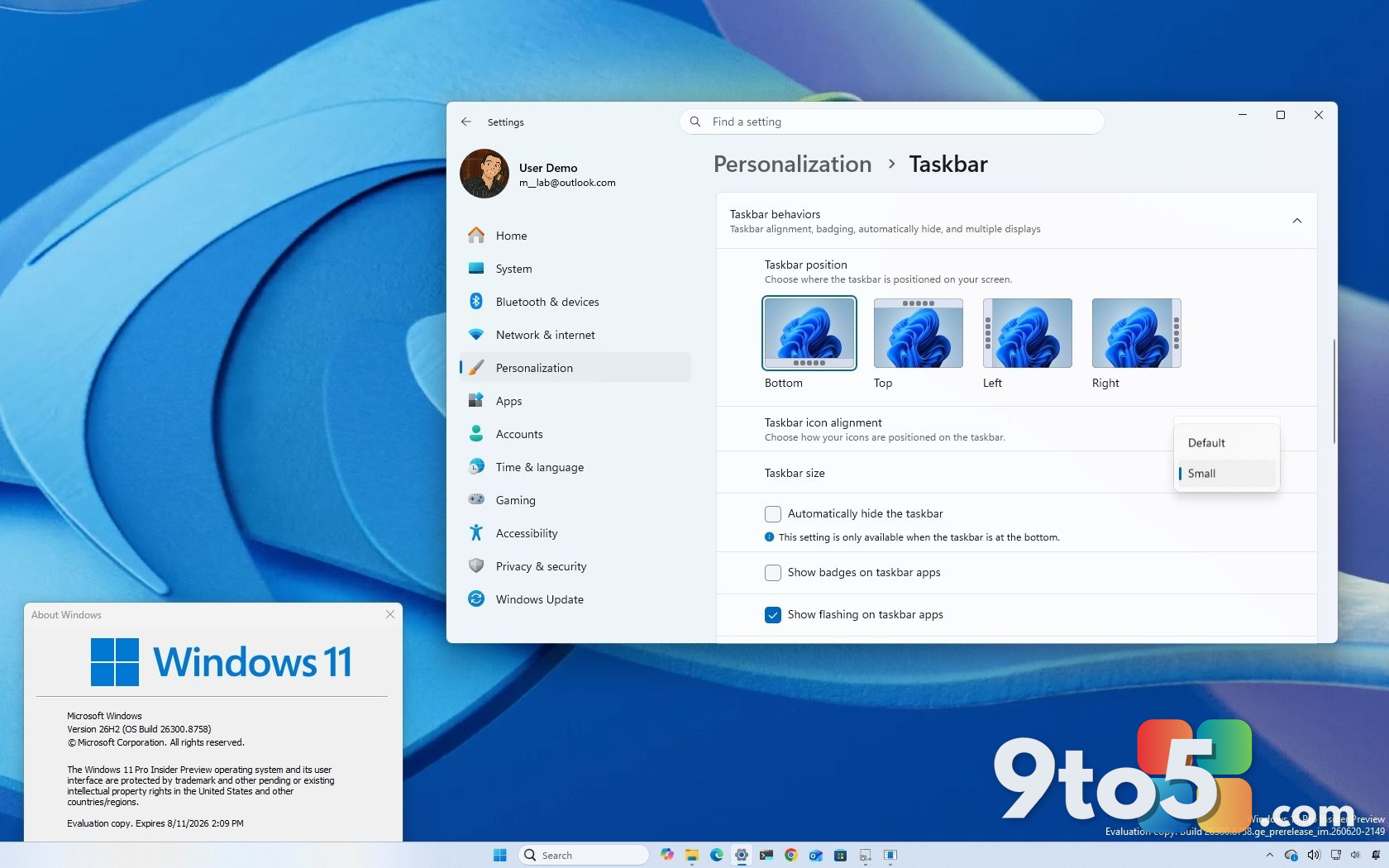Choose Default in the taskbar size dropdown

1226,443
